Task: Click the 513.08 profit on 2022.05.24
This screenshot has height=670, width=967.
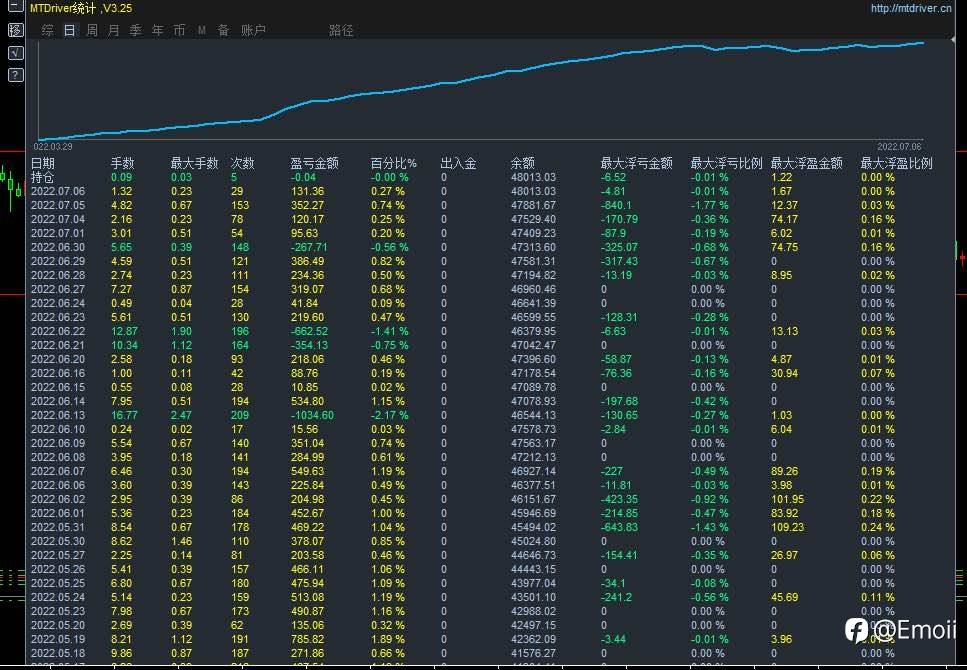Action: (x=307, y=597)
